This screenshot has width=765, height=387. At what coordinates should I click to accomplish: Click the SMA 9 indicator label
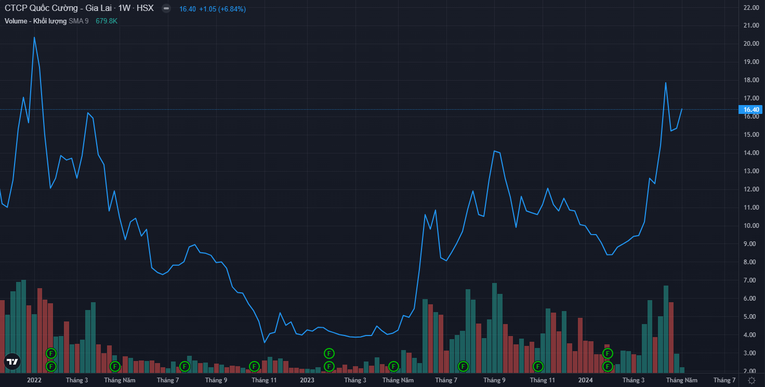(79, 21)
